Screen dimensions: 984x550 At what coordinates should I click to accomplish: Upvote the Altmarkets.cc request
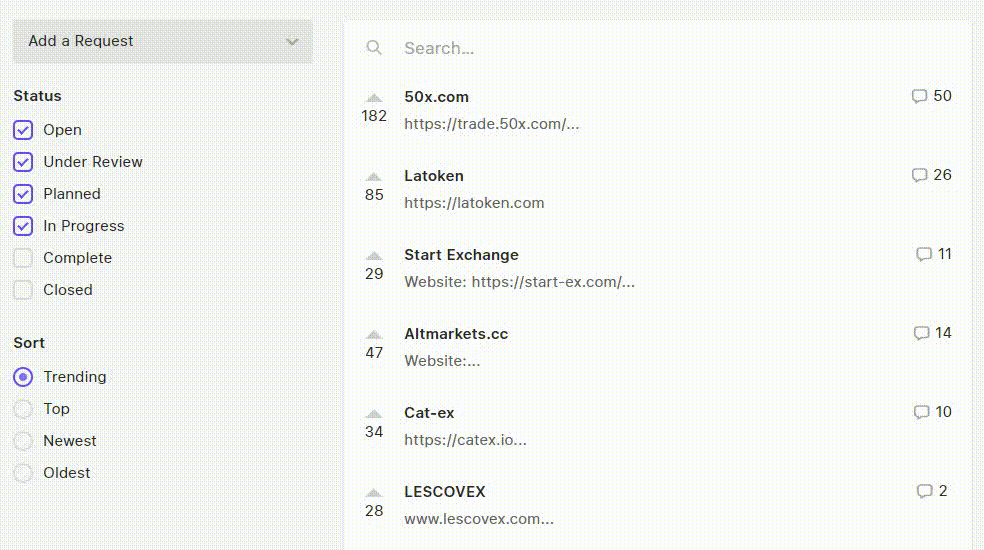[x=374, y=335]
